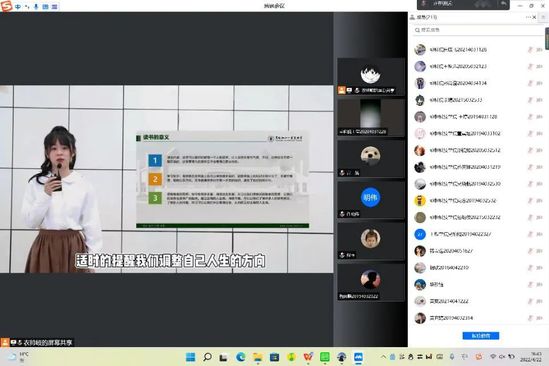Select the child photo avatar video tile

[x=371, y=241]
